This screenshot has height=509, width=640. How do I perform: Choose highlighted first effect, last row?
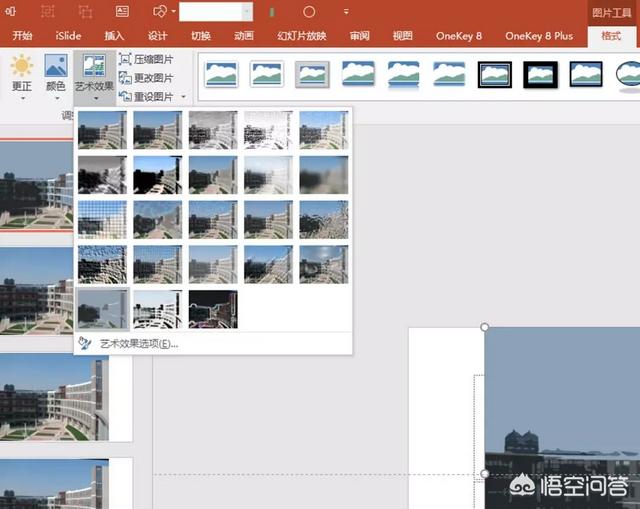click(x=102, y=309)
